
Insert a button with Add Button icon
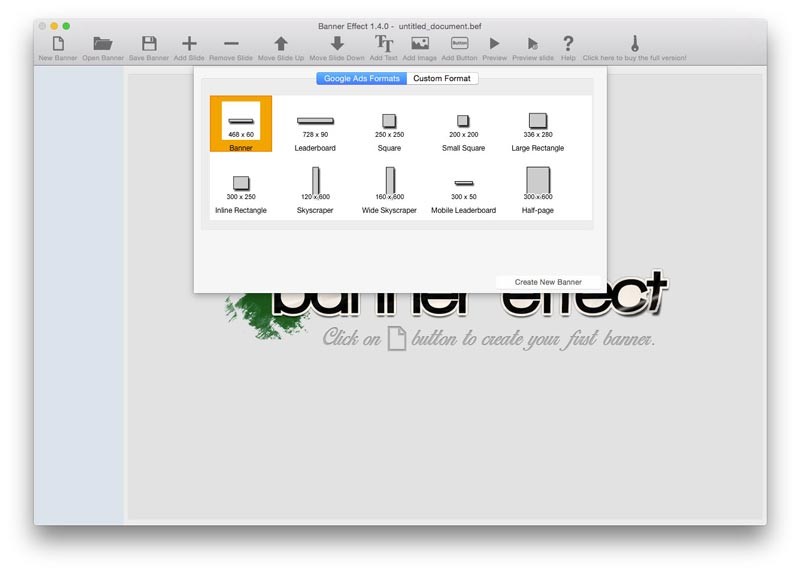click(459, 44)
